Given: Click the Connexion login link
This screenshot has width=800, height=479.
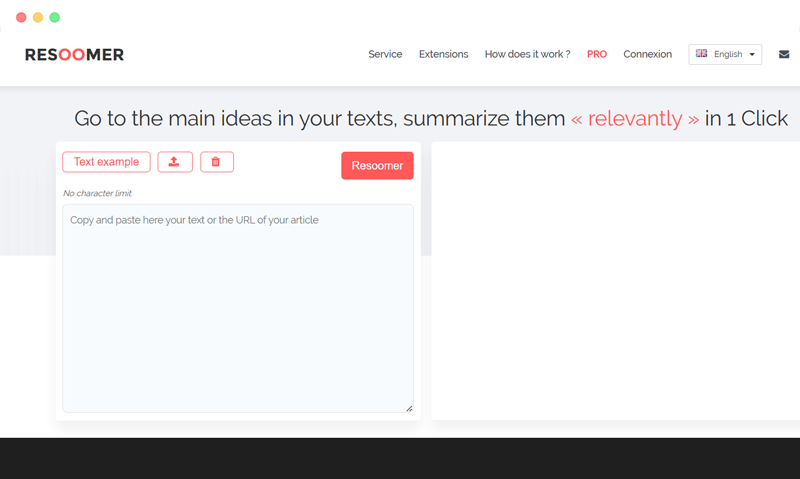Looking at the screenshot, I should pyautogui.click(x=647, y=54).
